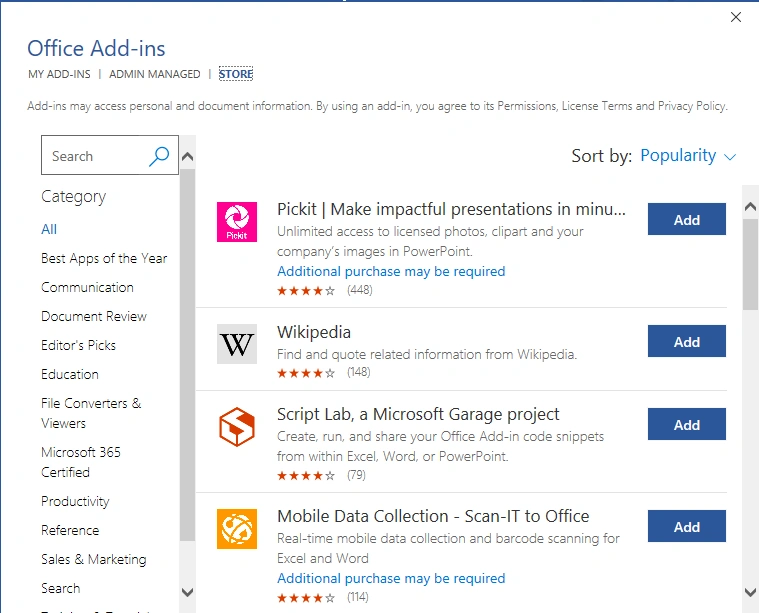
Task: Select the Sales & Marketing category
Action: tap(93, 559)
